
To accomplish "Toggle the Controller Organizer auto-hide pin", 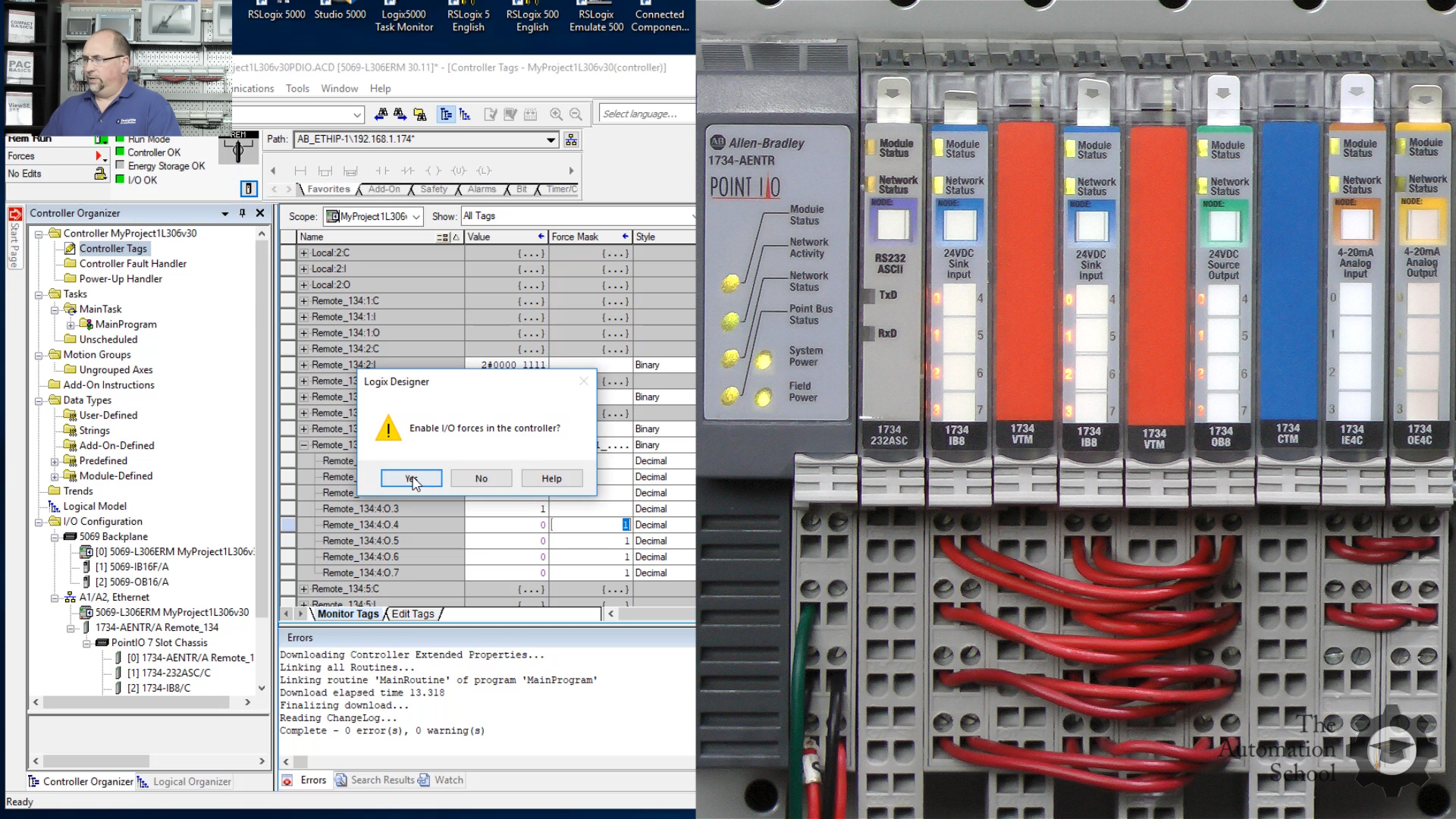I will tap(242, 213).
